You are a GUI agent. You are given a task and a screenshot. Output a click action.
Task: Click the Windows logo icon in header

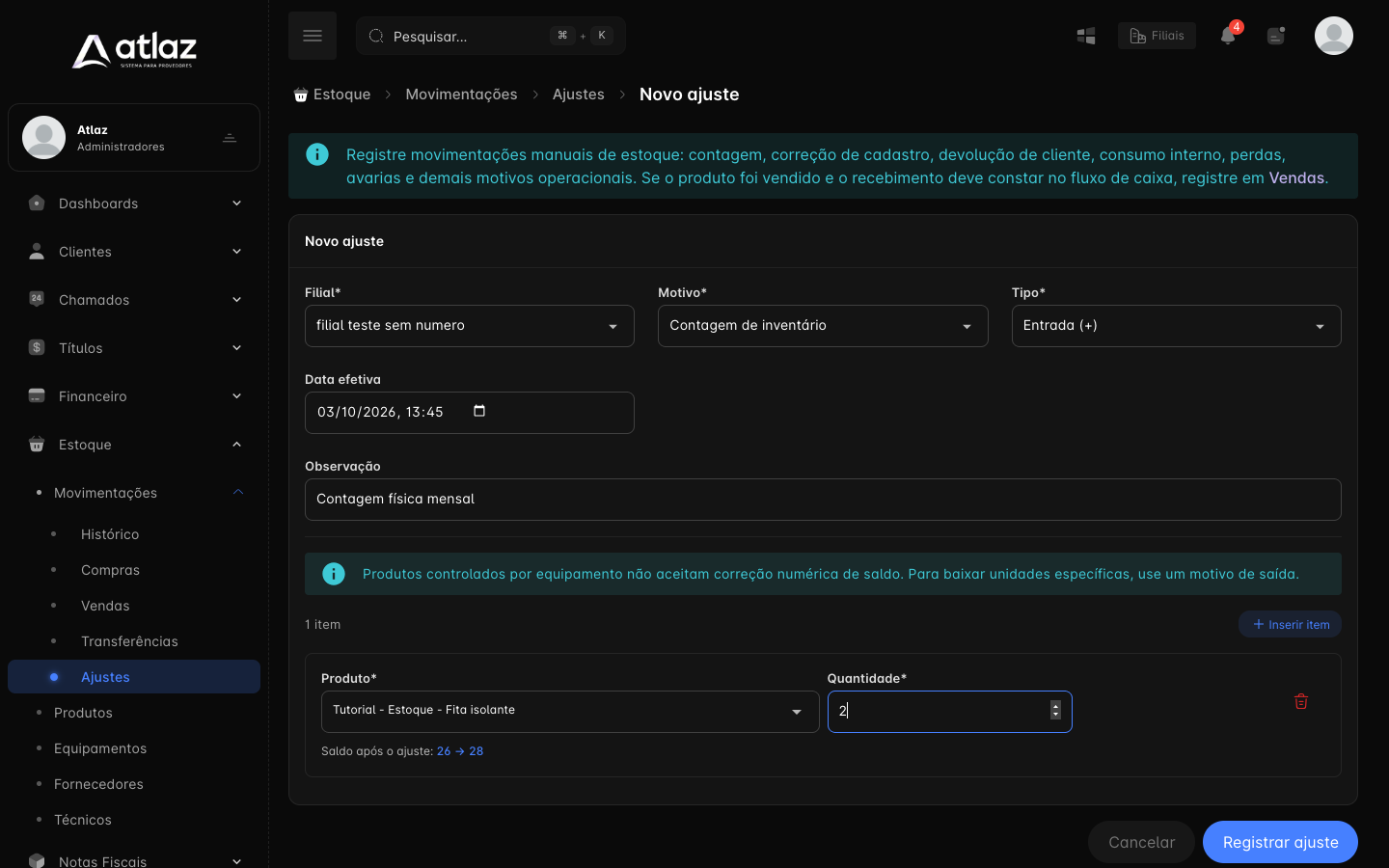pyautogui.click(x=1086, y=36)
